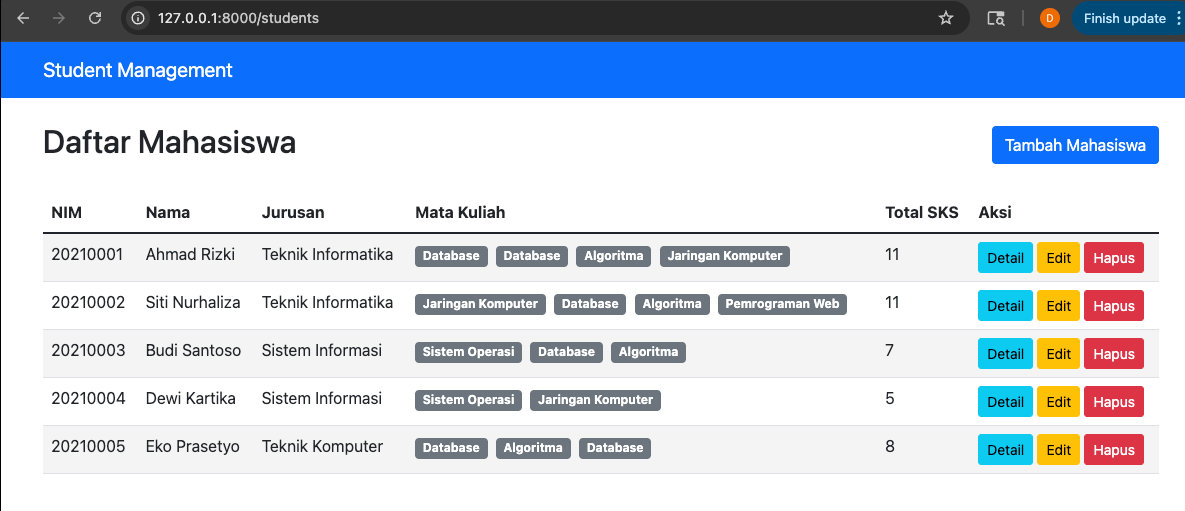Open site information icon in address bar
Image resolution: width=1185 pixels, height=511 pixels.
pyautogui.click(x=138, y=18)
